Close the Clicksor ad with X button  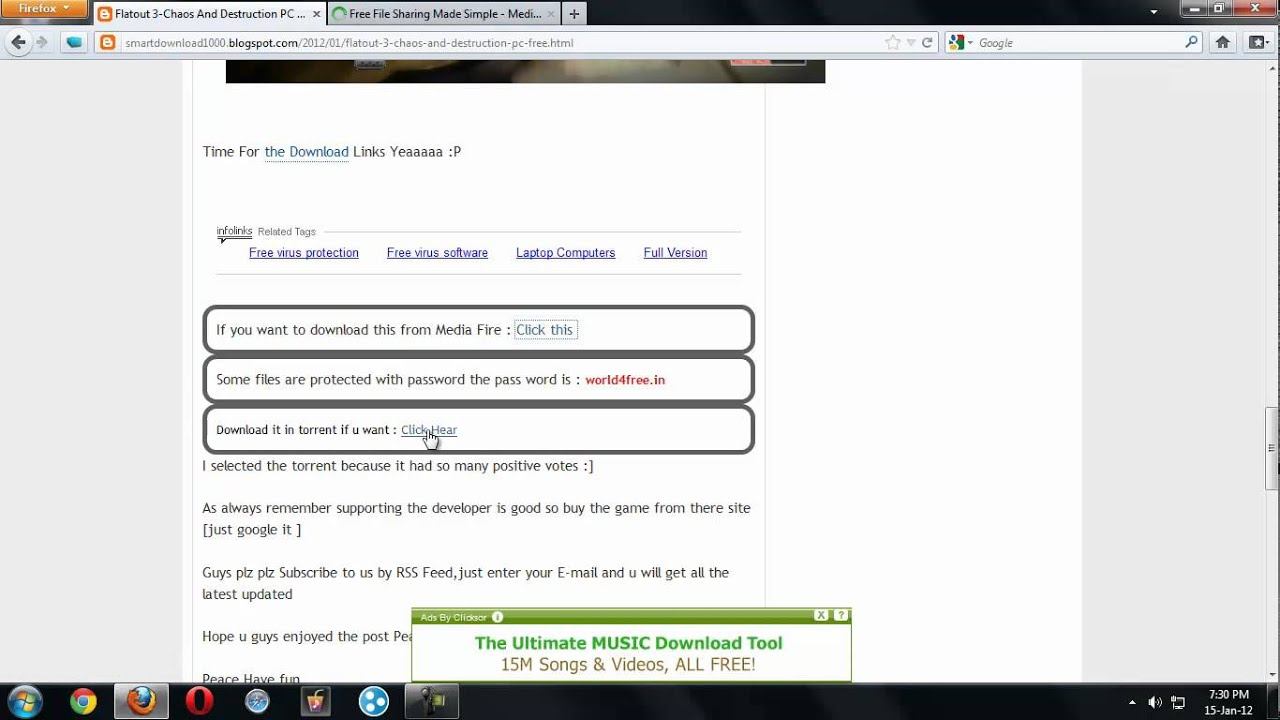(821, 616)
